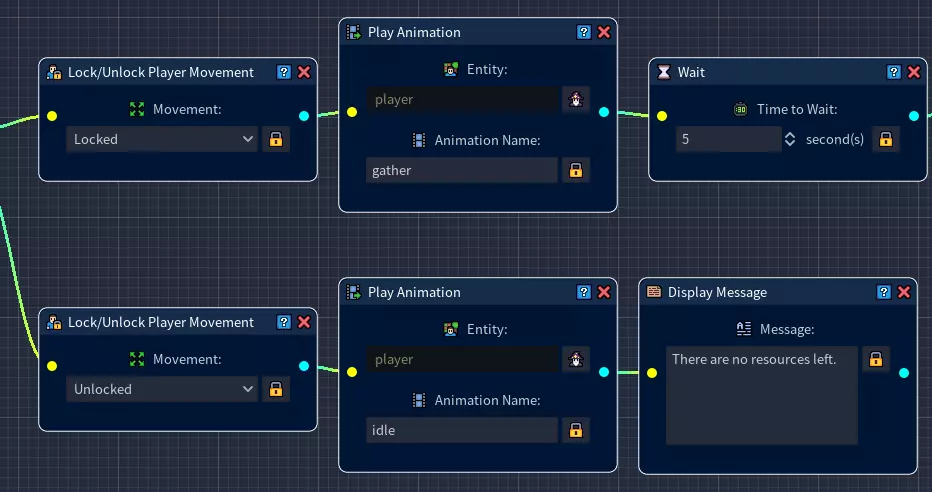932x492 pixels.
Task: Click the 'second(s)' unit label
Action: 835,139
